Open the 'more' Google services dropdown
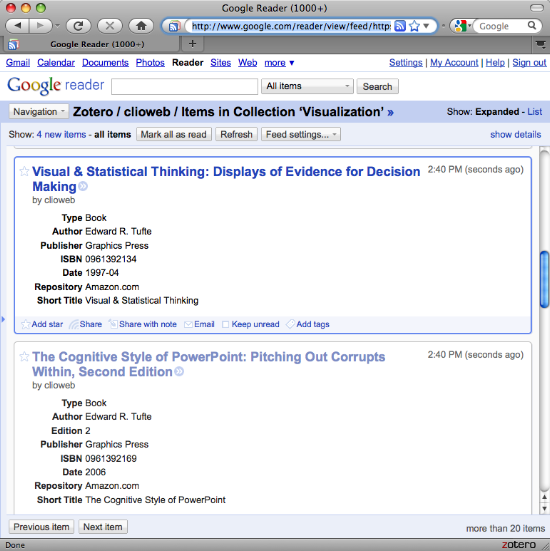 tap(279, 63)
